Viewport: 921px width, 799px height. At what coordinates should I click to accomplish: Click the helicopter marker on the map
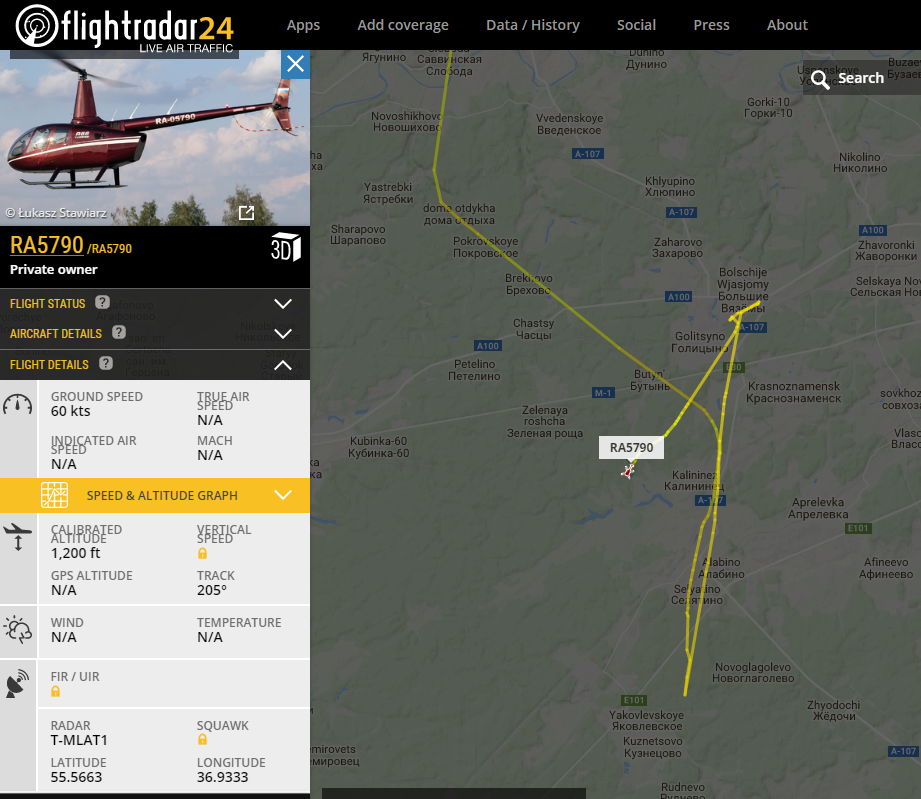tap(628, 471)
